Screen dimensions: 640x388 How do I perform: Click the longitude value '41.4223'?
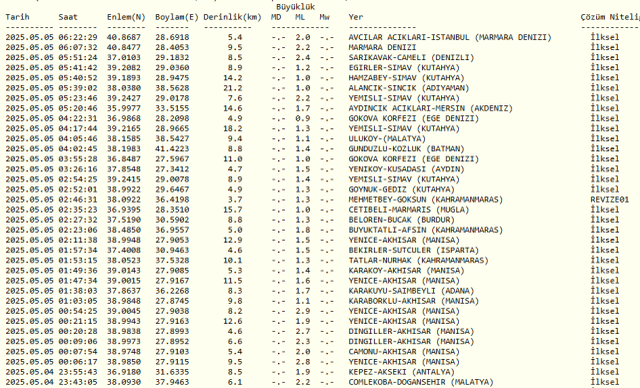click(172, 149)
